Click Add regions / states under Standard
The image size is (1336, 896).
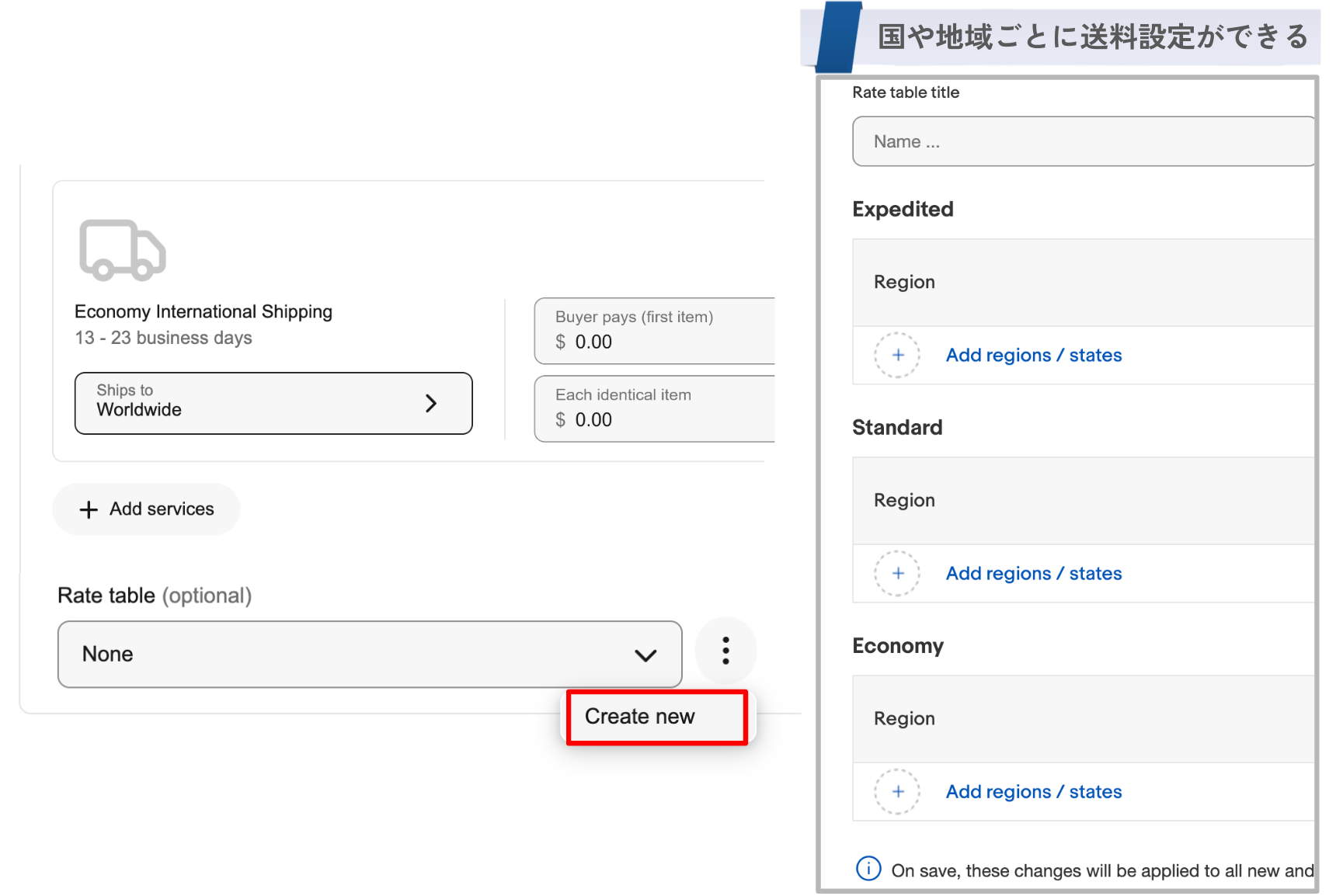[1033, 573]
